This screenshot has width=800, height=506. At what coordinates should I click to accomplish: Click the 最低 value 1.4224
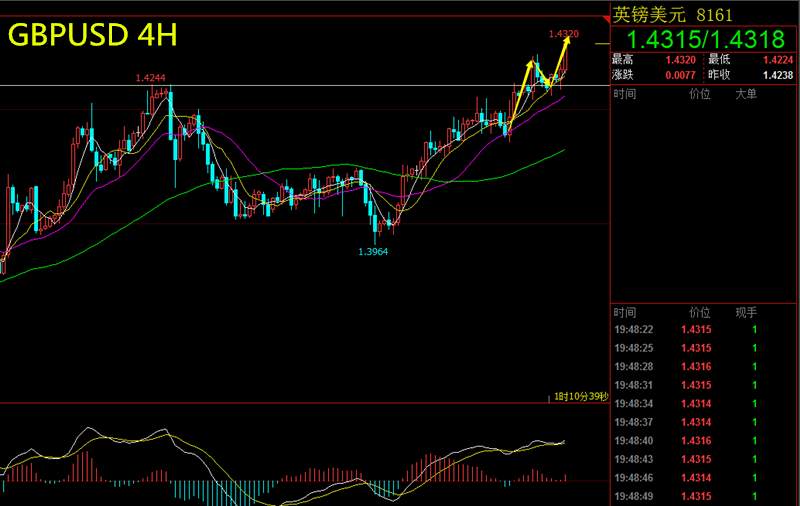coord(778,60)
